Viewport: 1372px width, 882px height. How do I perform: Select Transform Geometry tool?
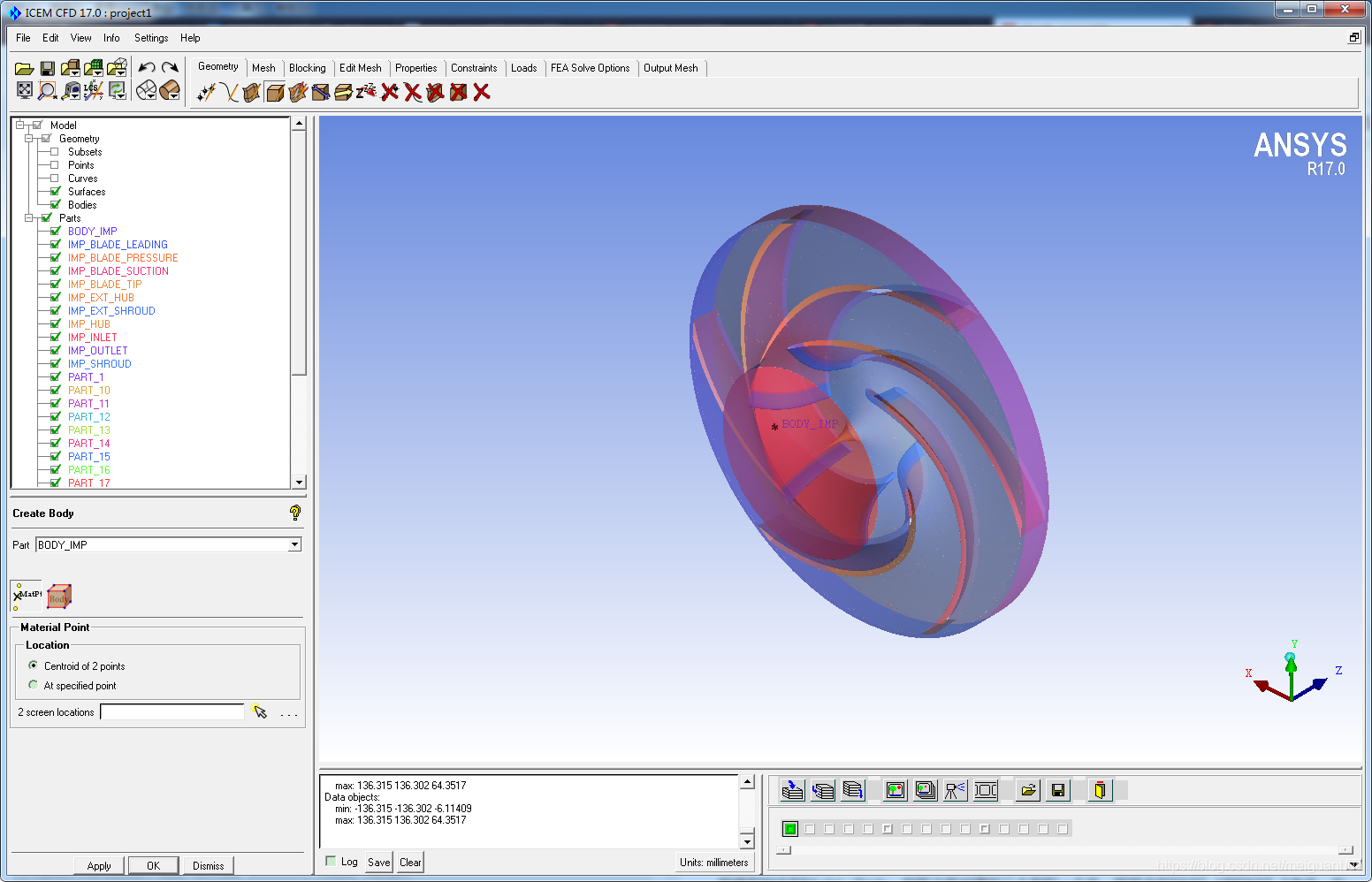(x=344, y=92)
